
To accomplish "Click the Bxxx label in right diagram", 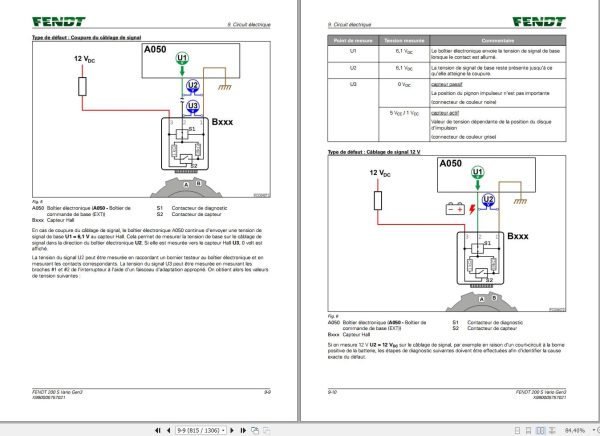I will coord(518,236).
